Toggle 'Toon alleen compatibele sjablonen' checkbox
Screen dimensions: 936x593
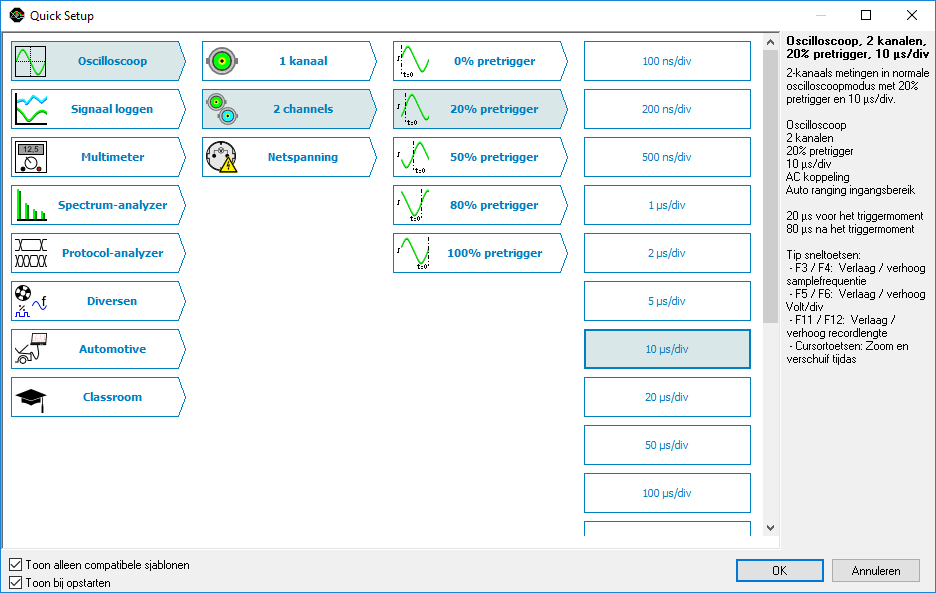tap(15, 565)
